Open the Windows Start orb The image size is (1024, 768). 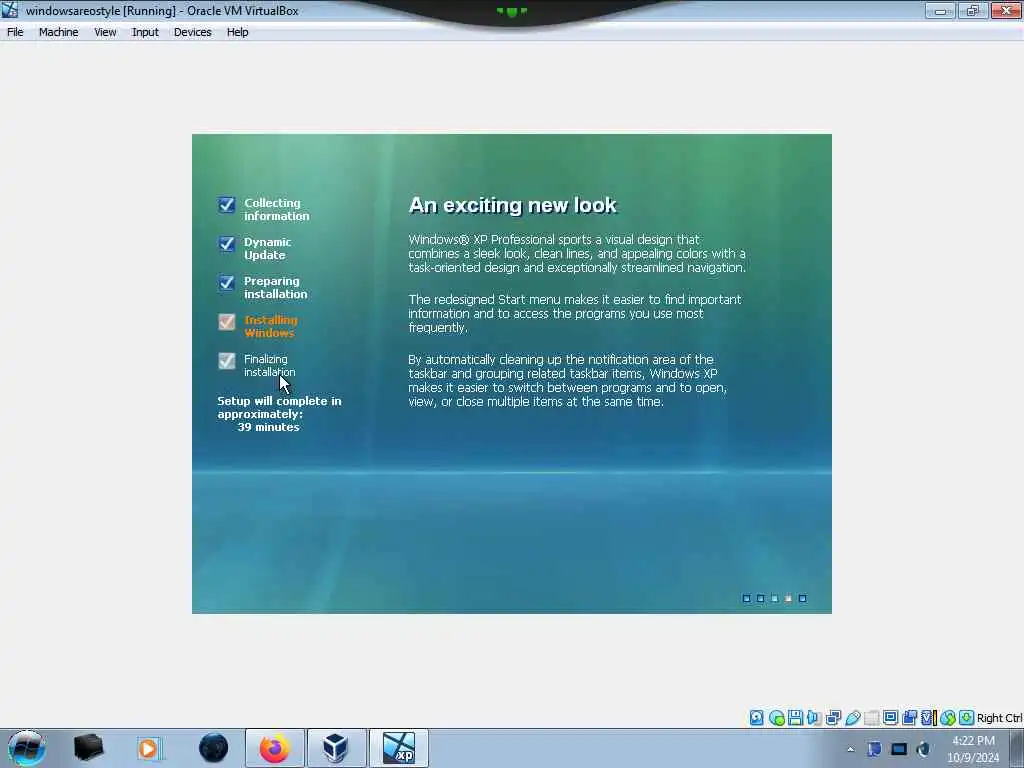coord(26,748)
